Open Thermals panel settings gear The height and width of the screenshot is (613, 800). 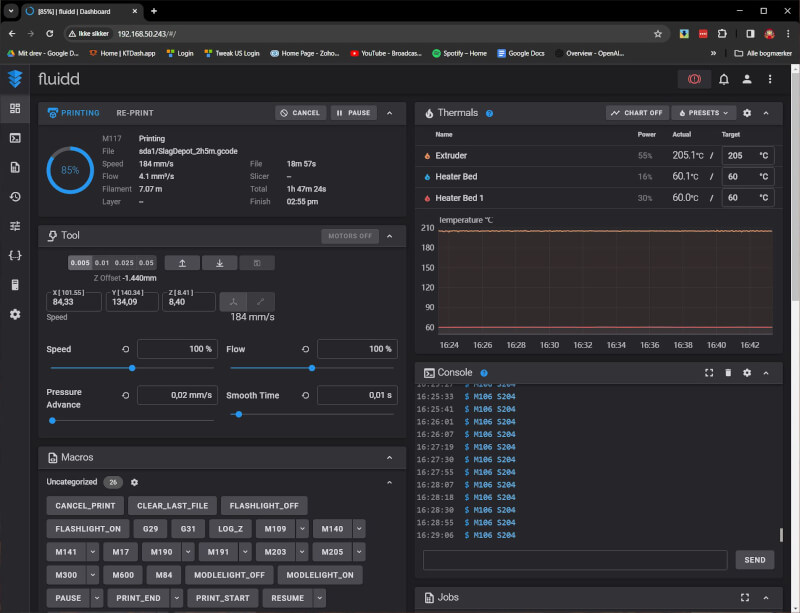point(747,113)
